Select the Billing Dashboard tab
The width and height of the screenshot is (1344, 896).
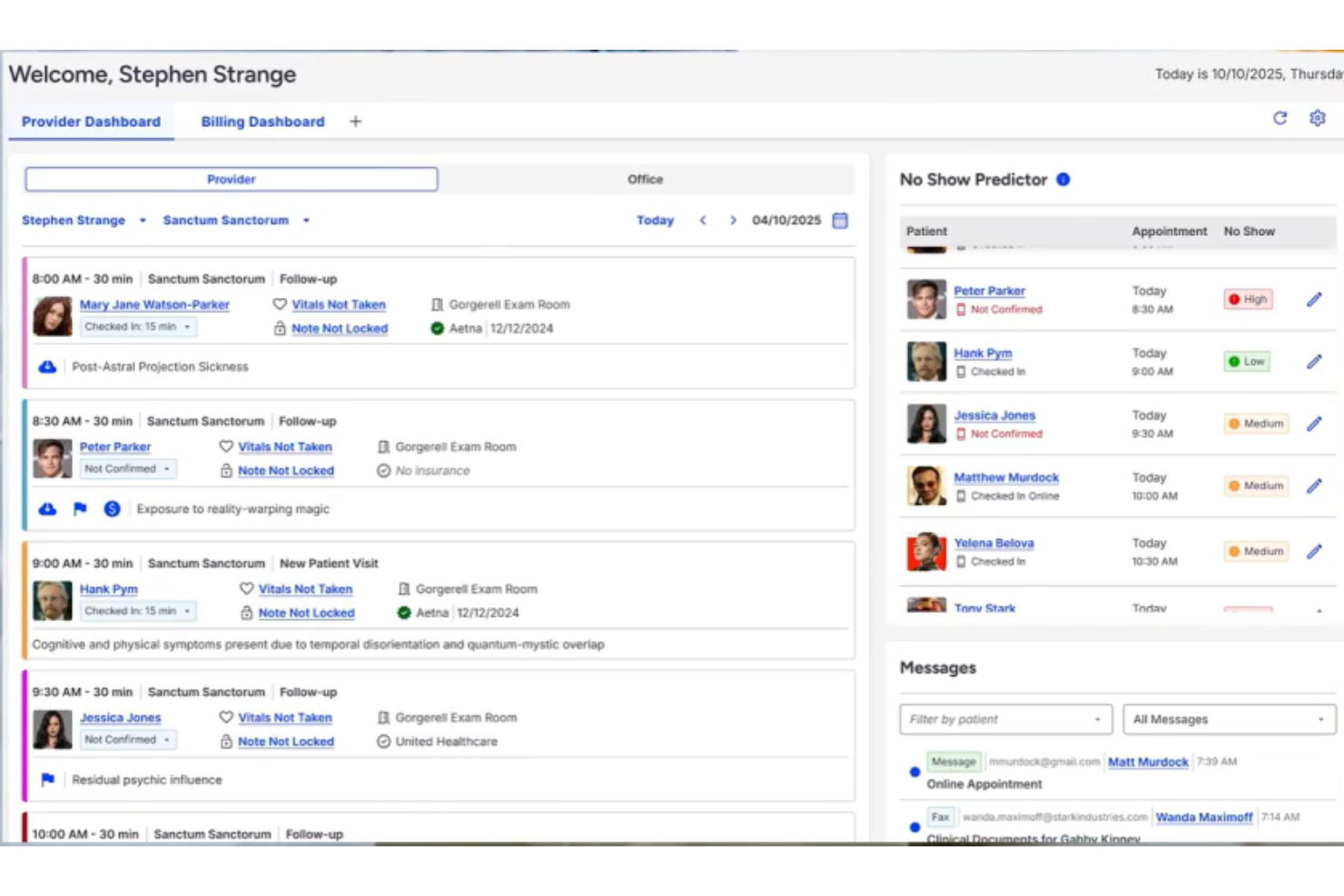coord(262,122)
